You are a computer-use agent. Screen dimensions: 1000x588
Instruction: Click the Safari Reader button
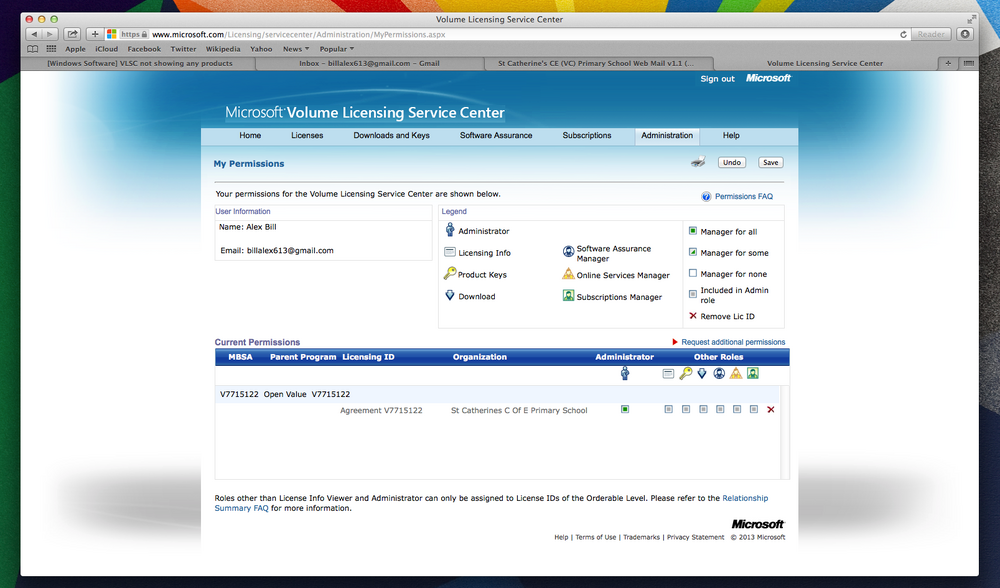(931, 34)
